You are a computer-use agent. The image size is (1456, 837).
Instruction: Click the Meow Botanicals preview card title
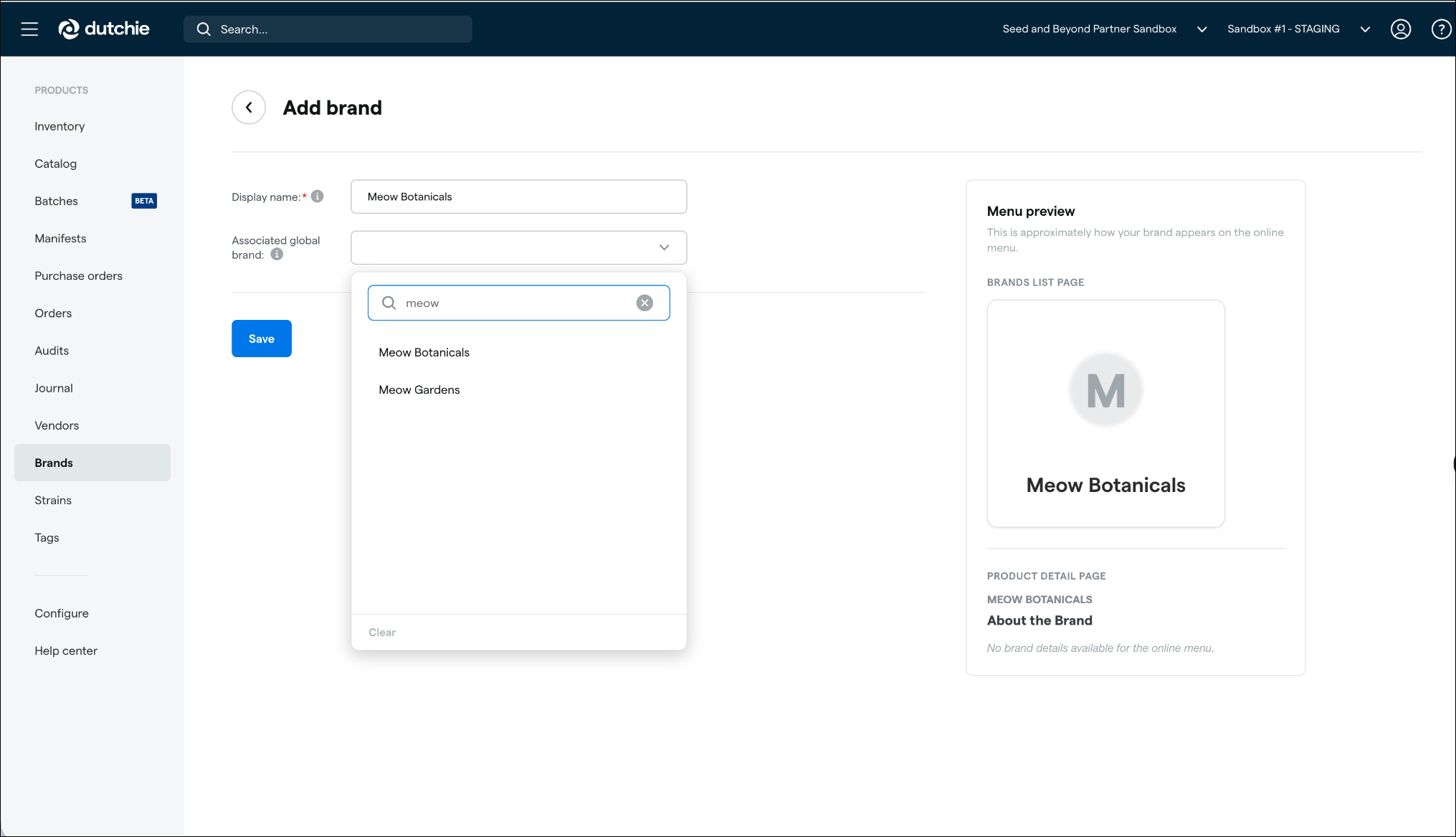point(1105,485)
